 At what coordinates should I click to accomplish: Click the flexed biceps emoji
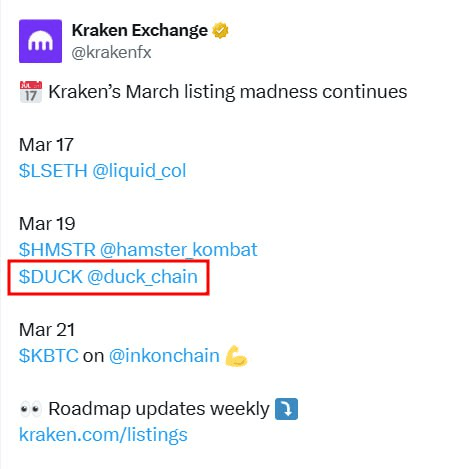coord(236,356)
